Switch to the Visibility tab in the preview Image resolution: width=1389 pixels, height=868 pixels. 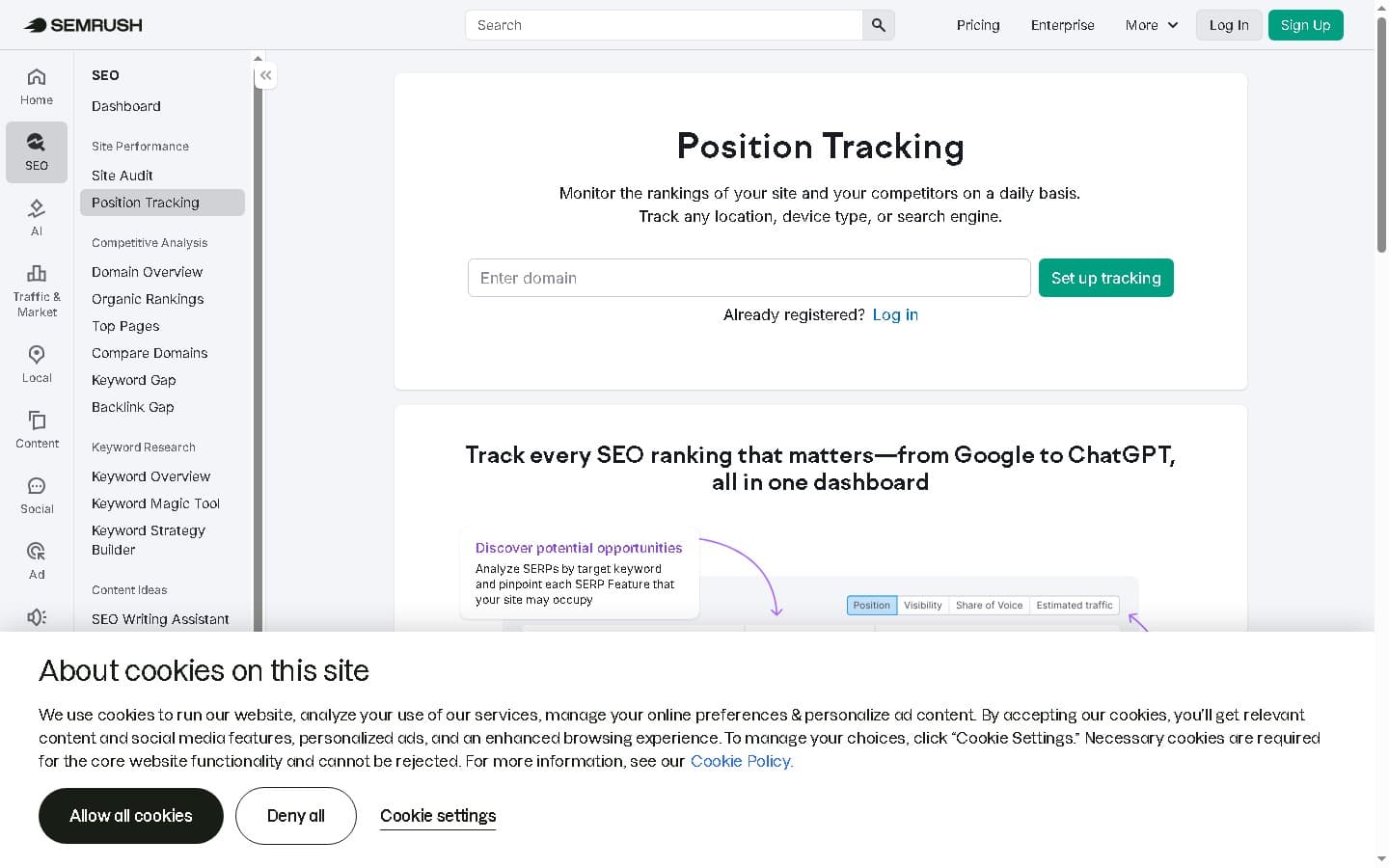pyautogui.click(x=922, y=605)
